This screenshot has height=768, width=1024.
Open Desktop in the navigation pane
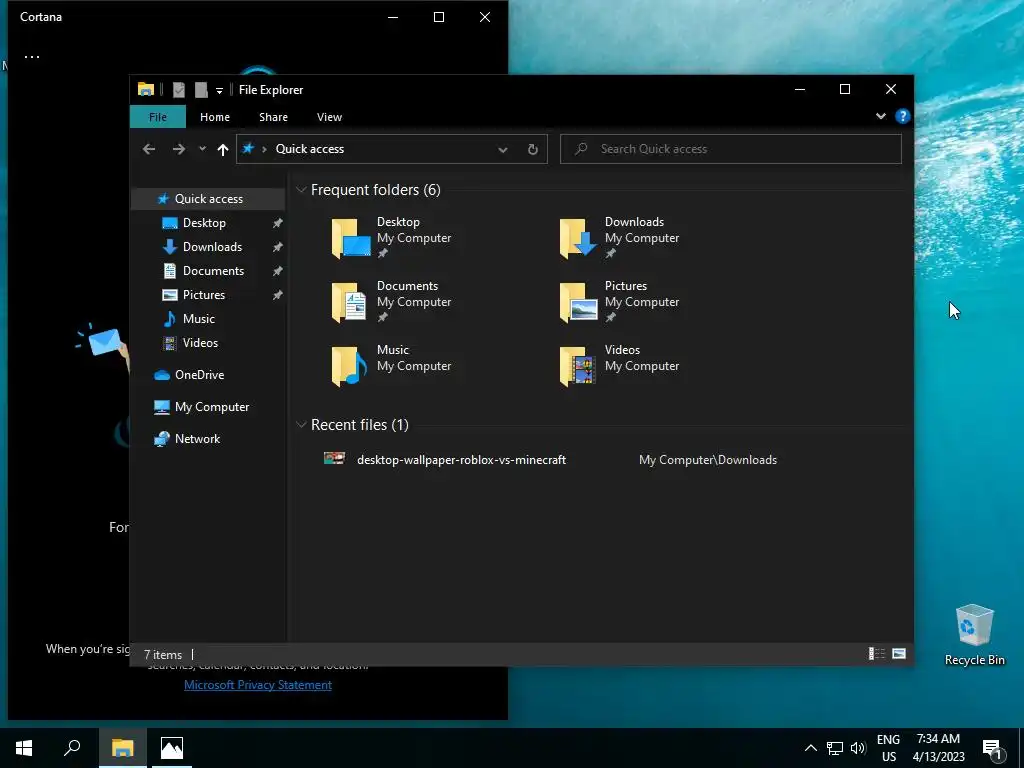click(x=204, y=223)
